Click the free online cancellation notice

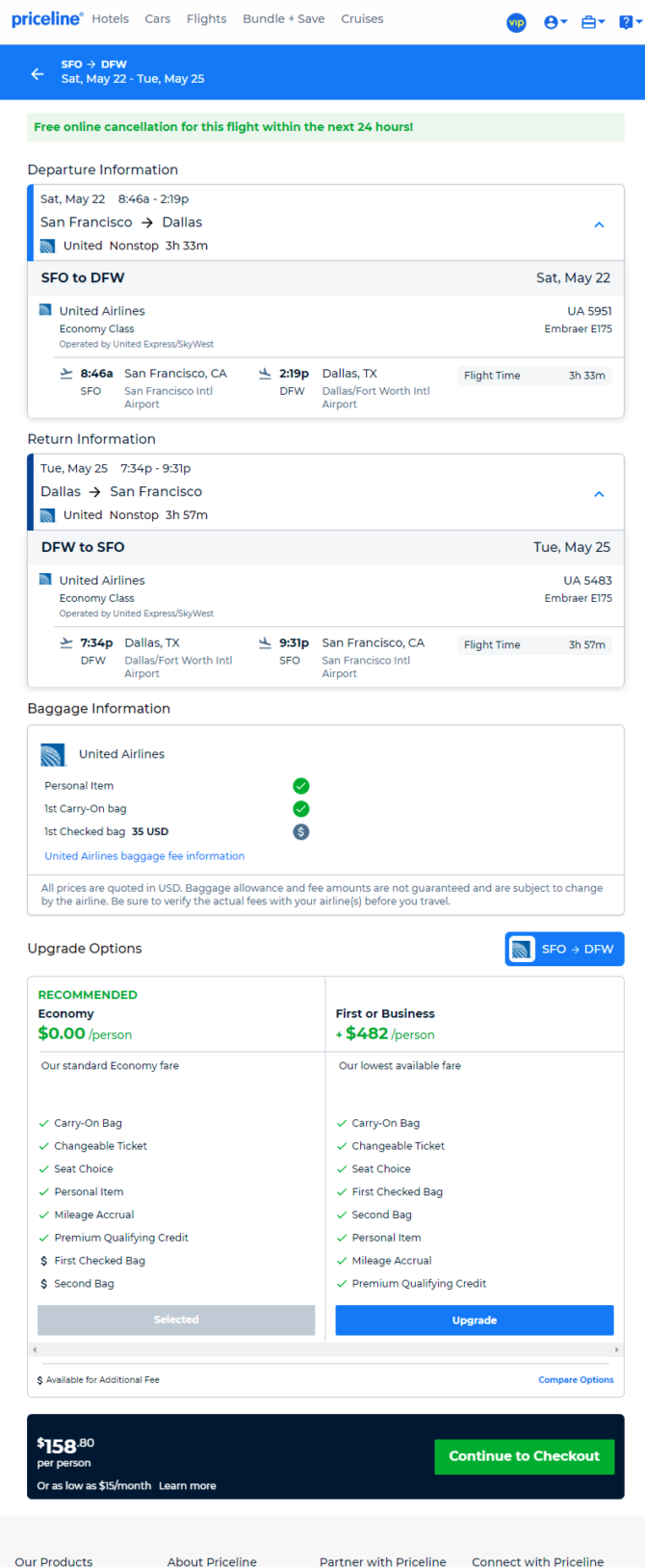tap(325, 127)
